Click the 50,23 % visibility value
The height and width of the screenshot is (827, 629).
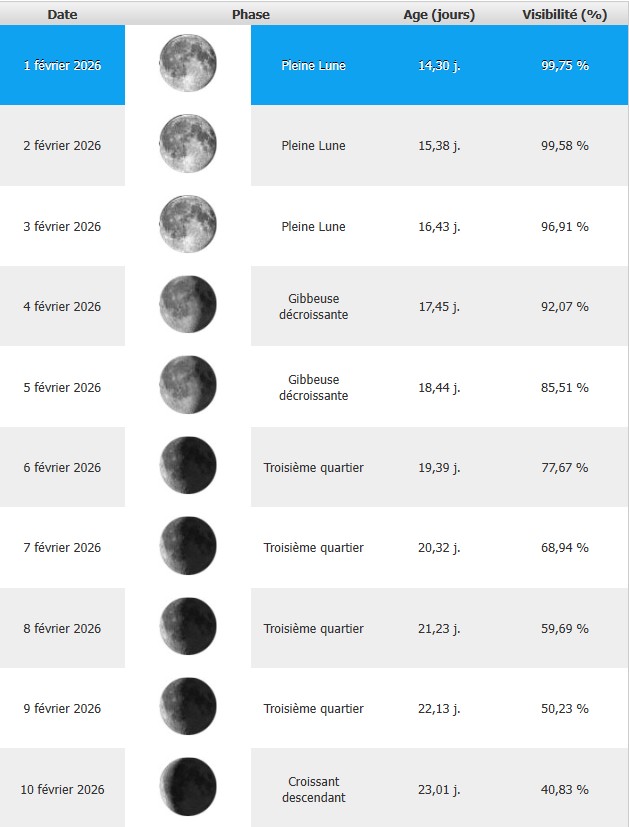click(x=565, y=709)
